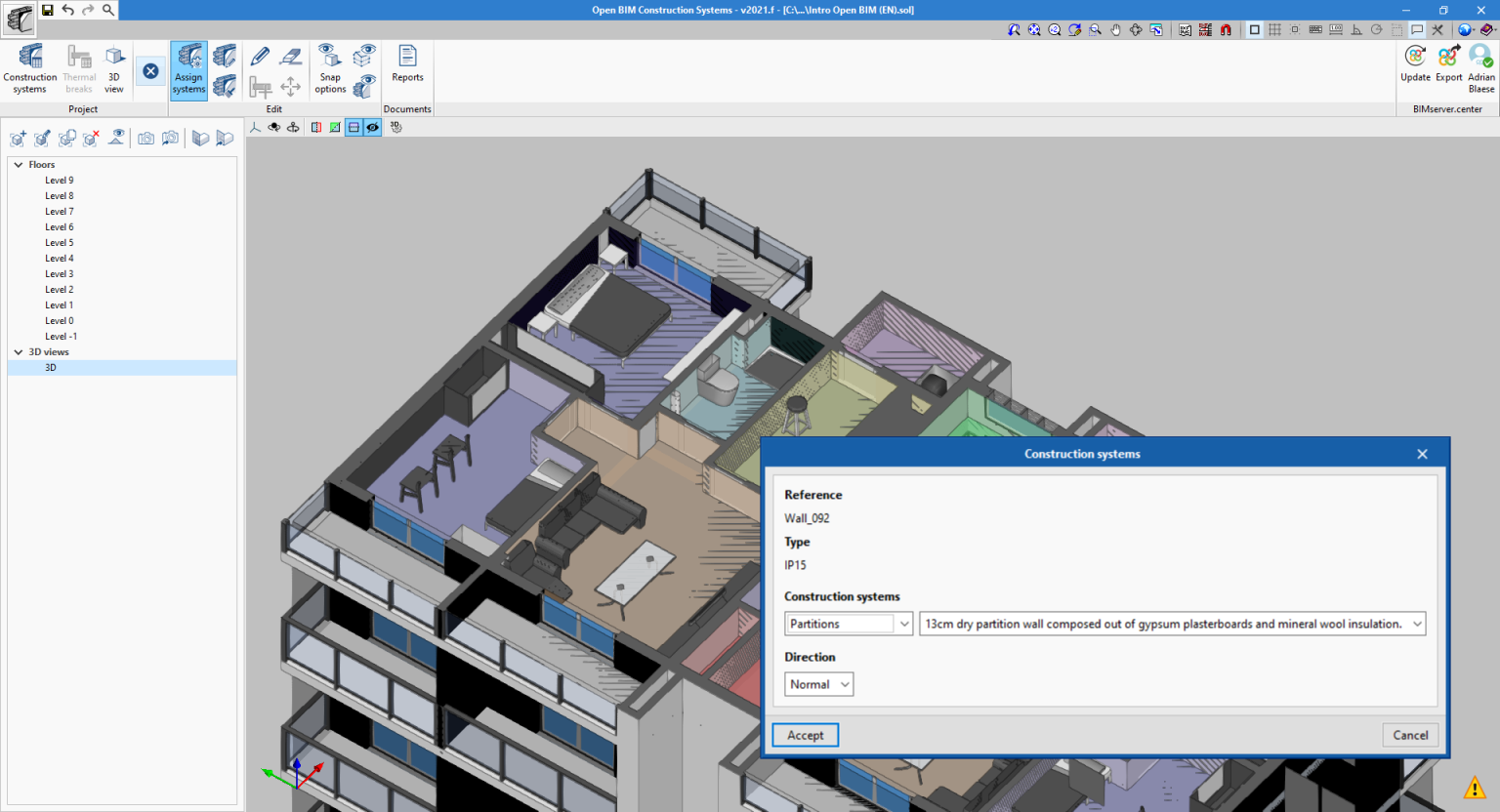The height and width of the screenshot is (812, 1500).
Task: Click Accept in the Construction systems dialog
Action: tap(805, 734)
